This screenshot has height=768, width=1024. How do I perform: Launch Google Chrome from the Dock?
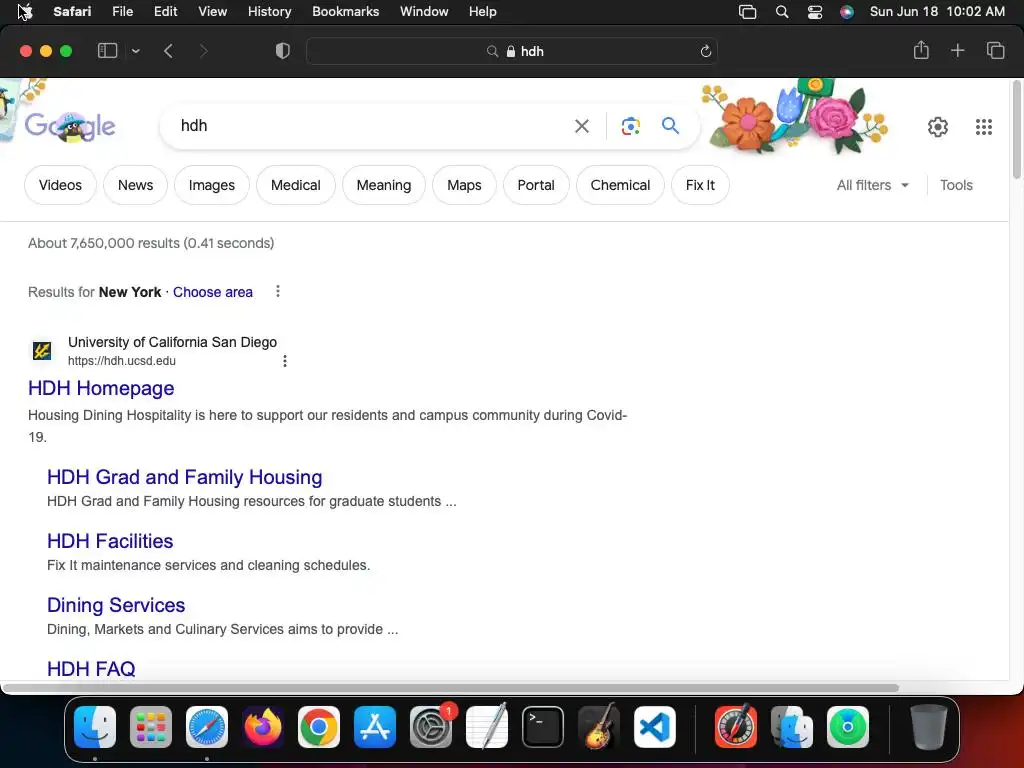pyautogui.click(x=319, y=727)
